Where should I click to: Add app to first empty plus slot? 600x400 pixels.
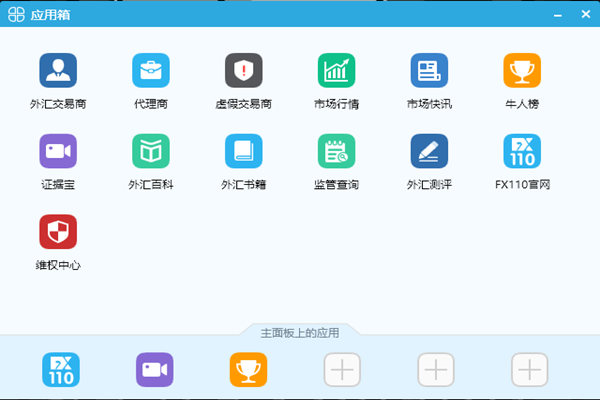point(342,370)
